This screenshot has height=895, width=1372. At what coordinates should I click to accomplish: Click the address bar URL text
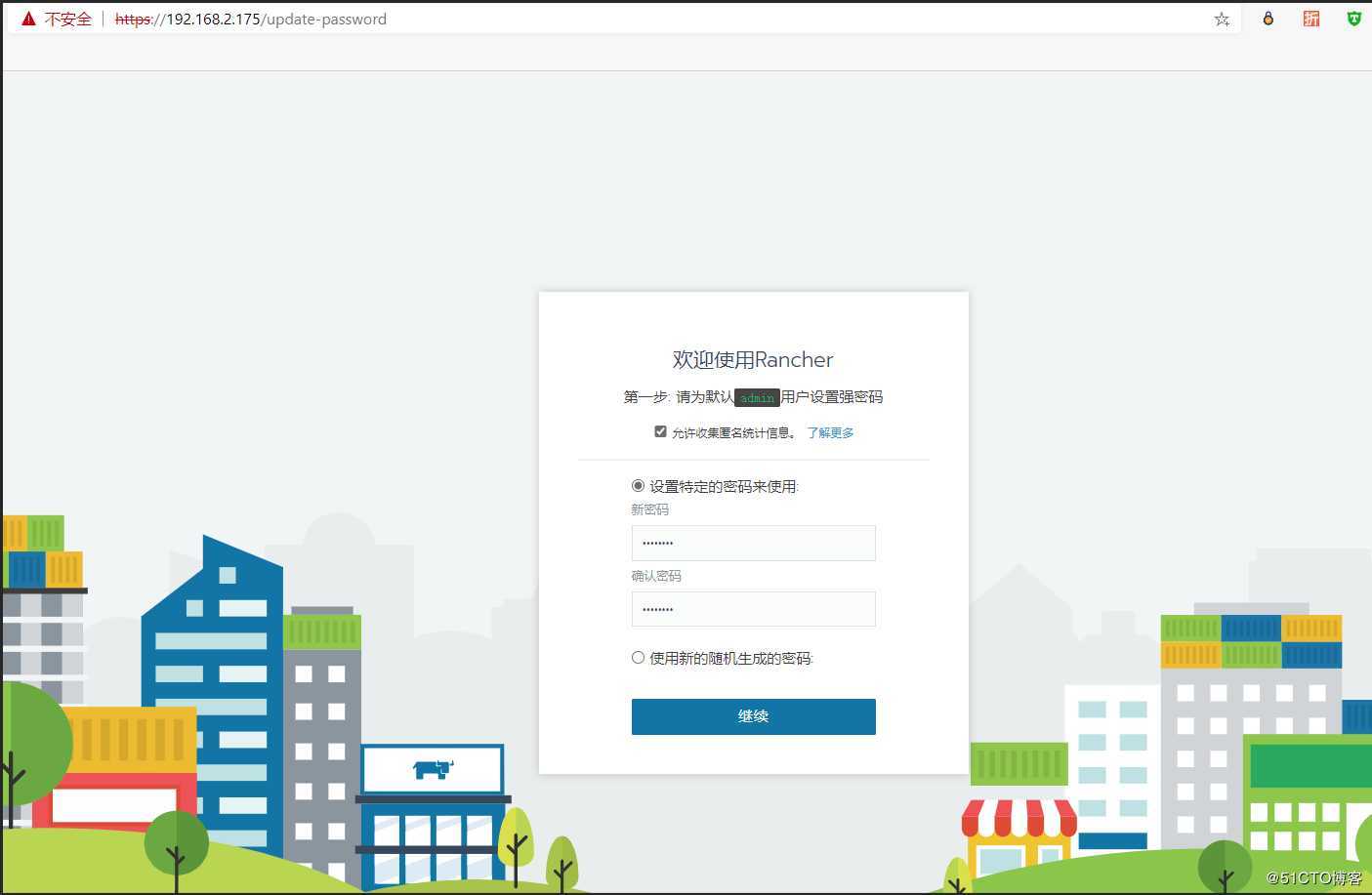click(251, 19)
